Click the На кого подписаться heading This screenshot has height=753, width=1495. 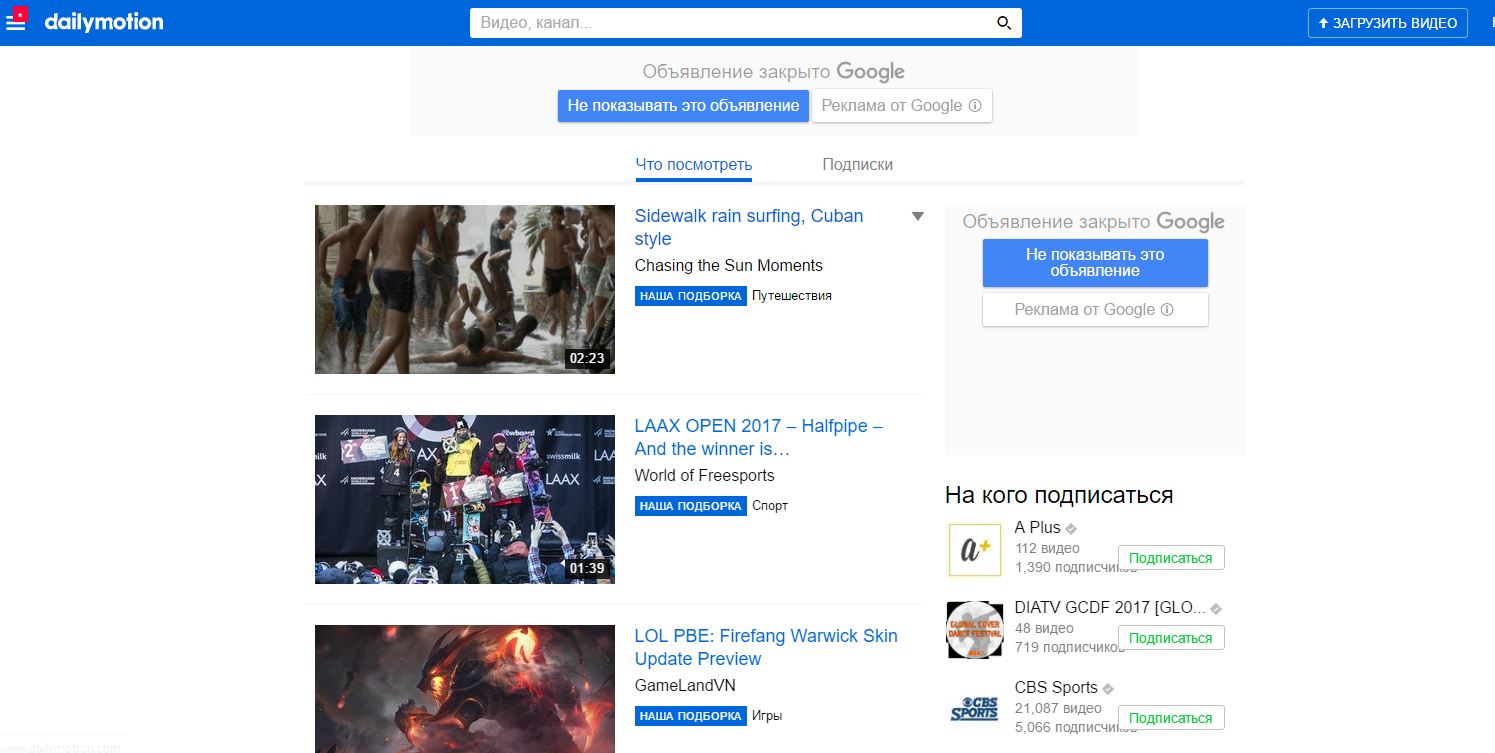pos(1059,495)
